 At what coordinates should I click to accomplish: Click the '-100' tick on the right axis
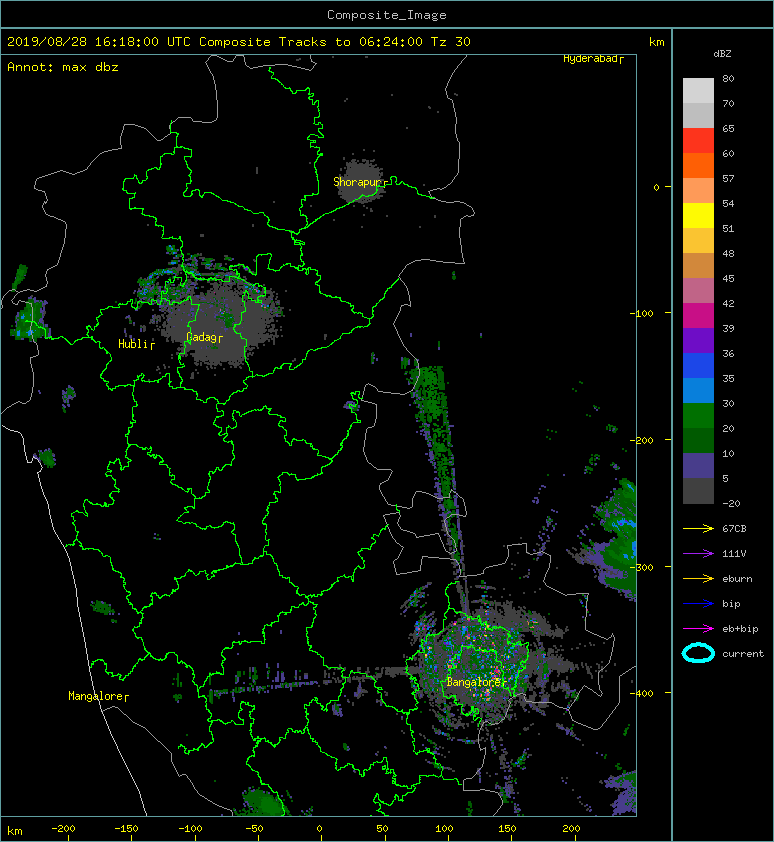641,313
